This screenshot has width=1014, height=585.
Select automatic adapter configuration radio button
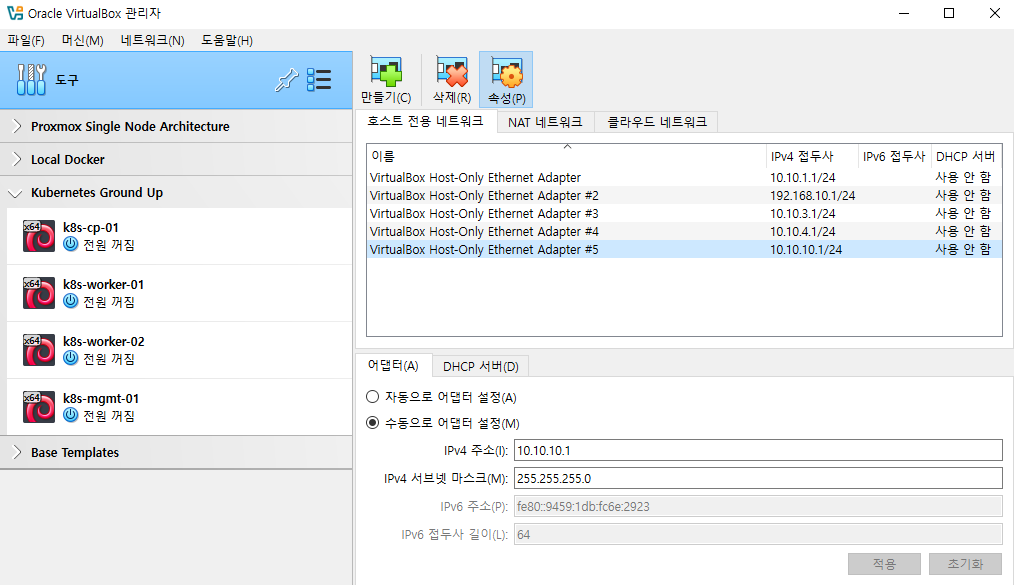(372, 397)
